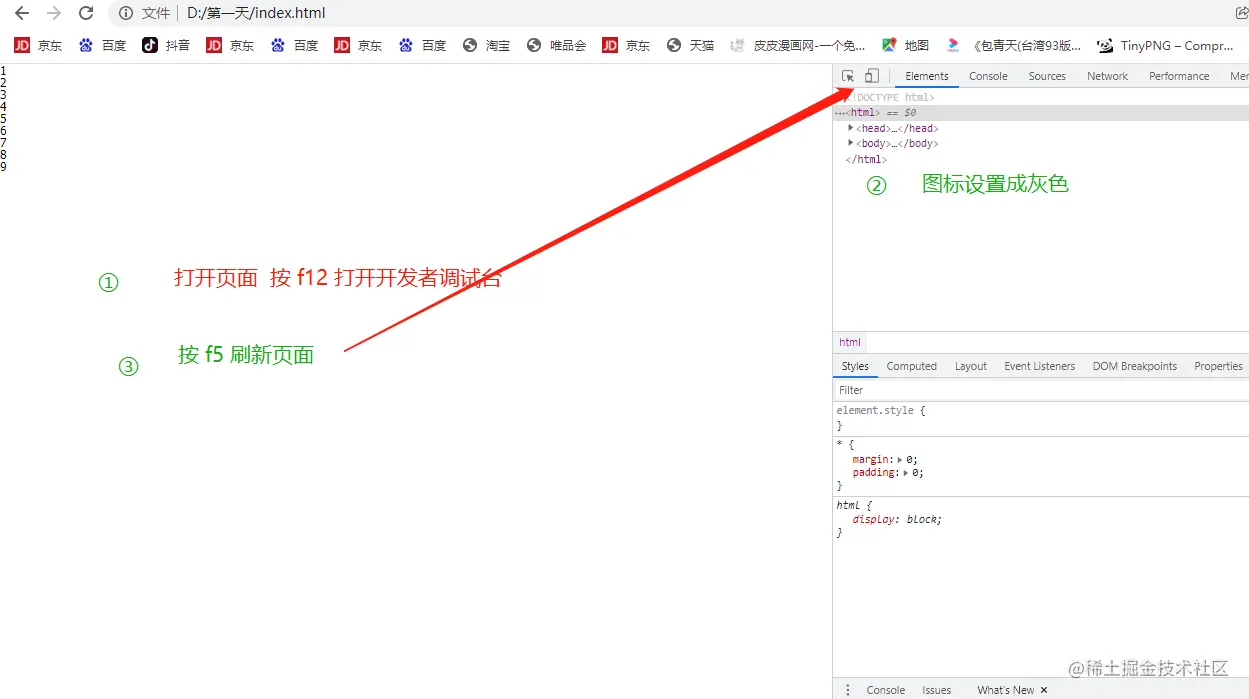This screenshot has height=699, width=1249.
Task: Click the universal * selector
Action: [x=839, y=444]
